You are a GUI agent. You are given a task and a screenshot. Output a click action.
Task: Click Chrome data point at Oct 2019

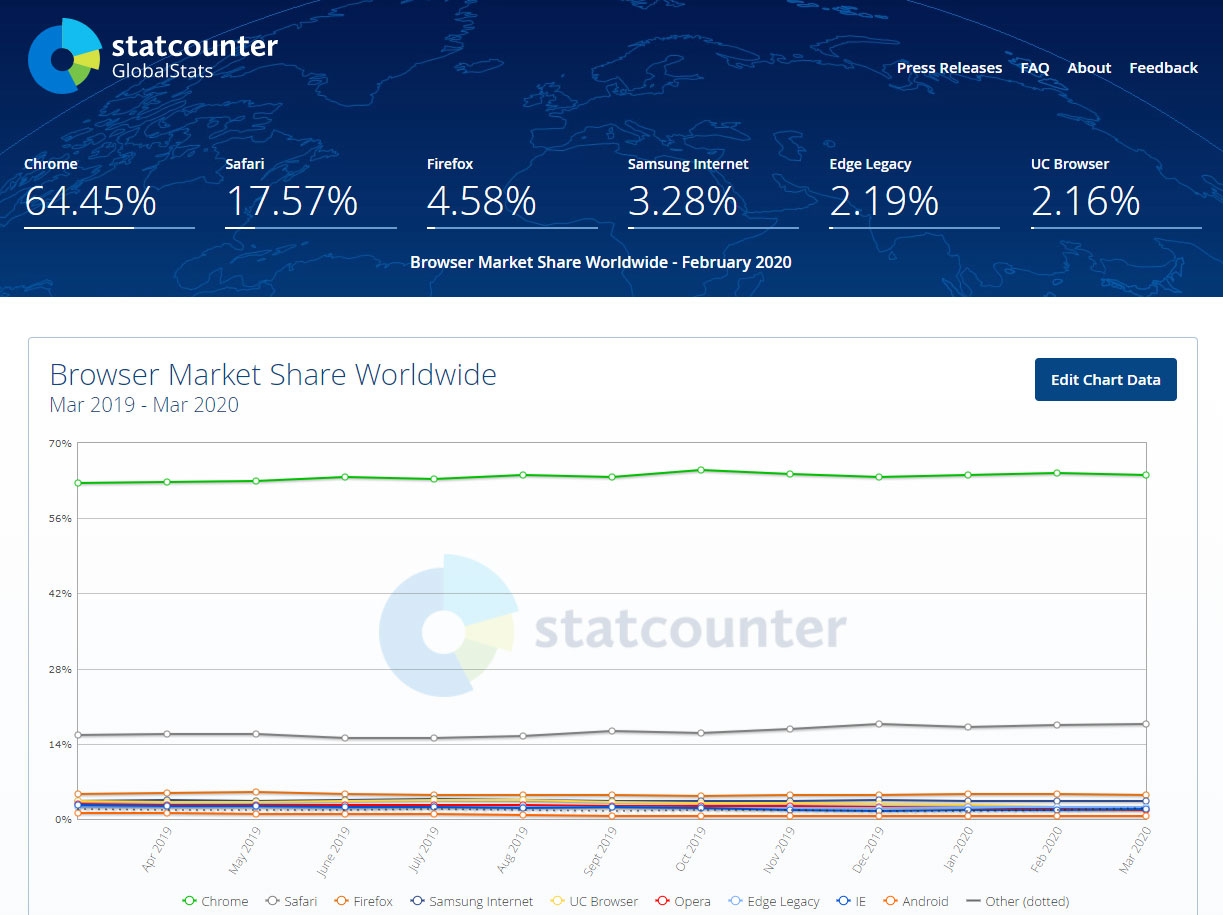pyautogui.click(x=701, y=470)
